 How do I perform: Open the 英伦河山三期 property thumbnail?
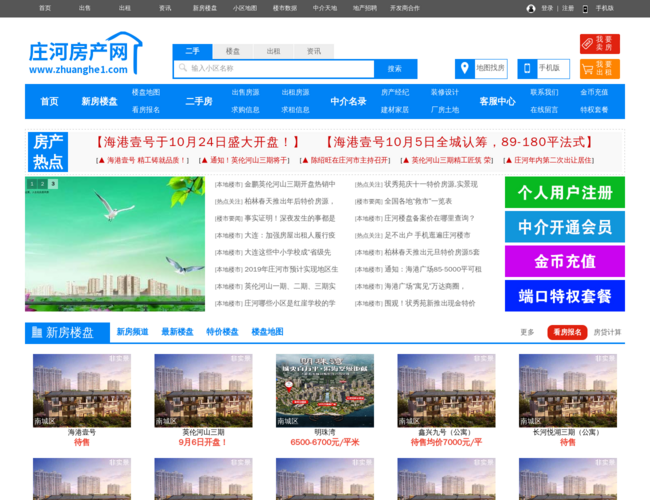point(204,391)
